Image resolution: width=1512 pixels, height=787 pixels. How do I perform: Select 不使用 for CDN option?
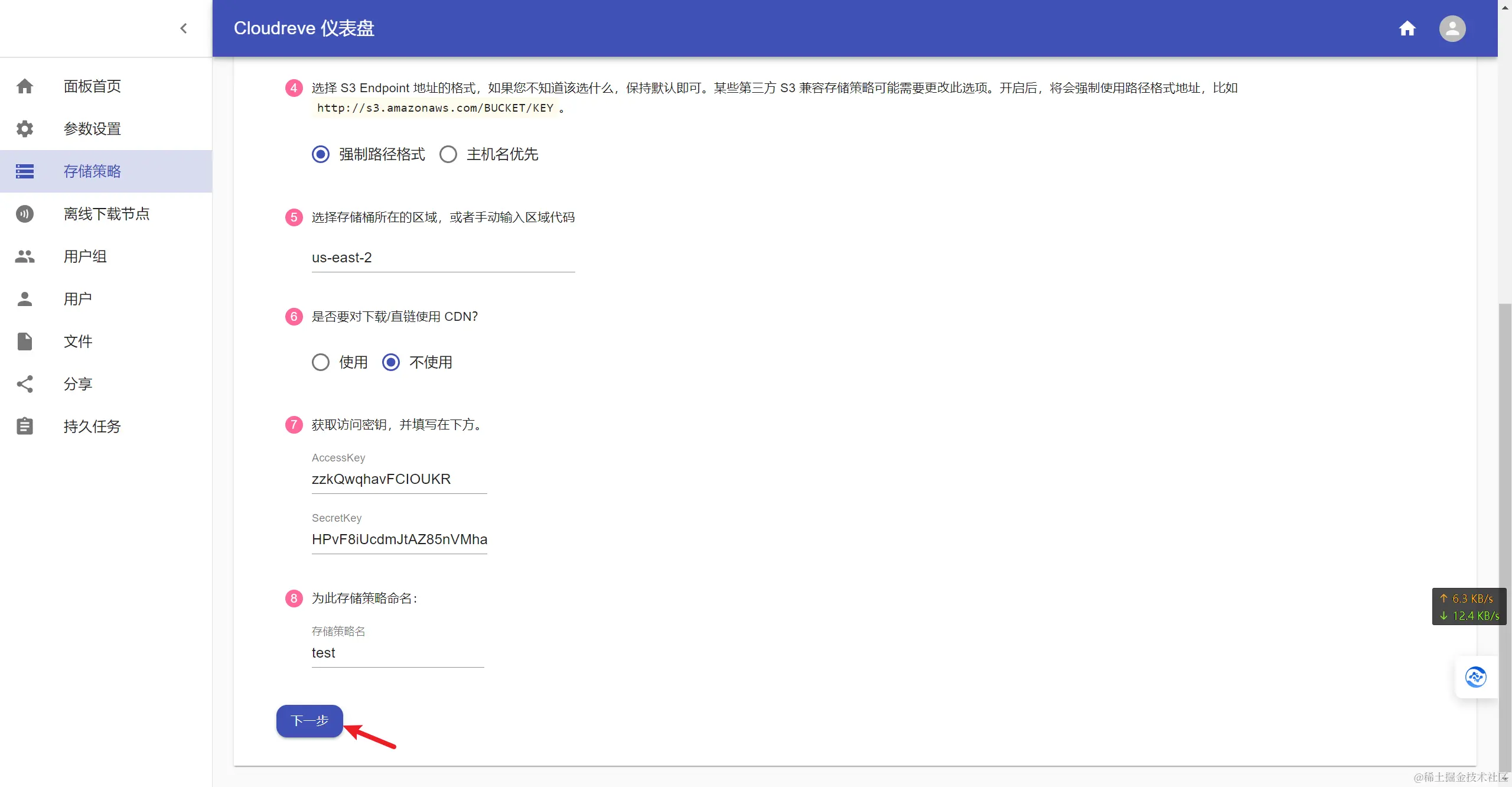(x=391, y=362)
